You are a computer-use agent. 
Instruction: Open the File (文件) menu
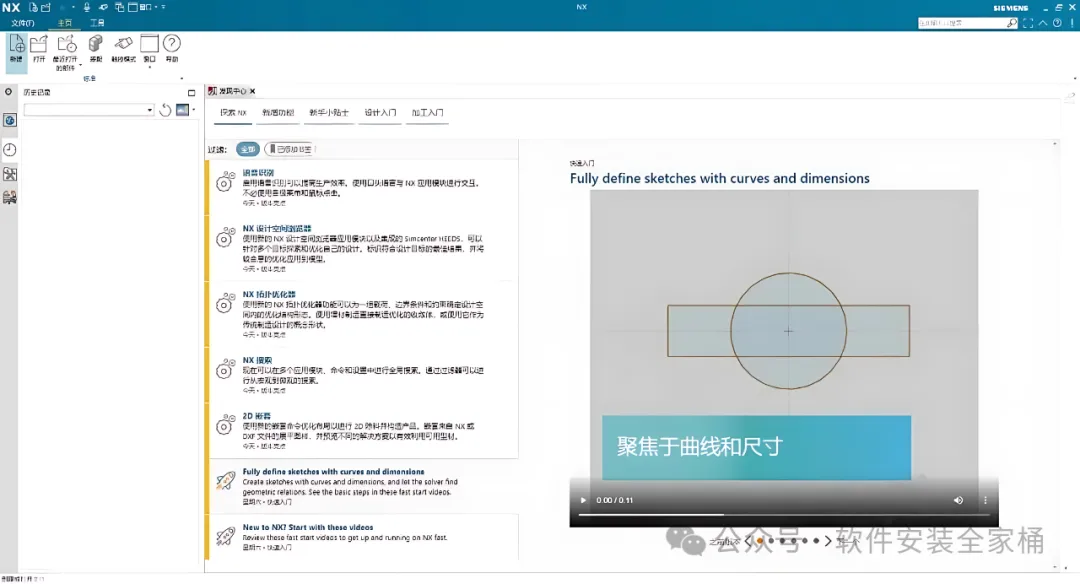[x=23, y=23]
